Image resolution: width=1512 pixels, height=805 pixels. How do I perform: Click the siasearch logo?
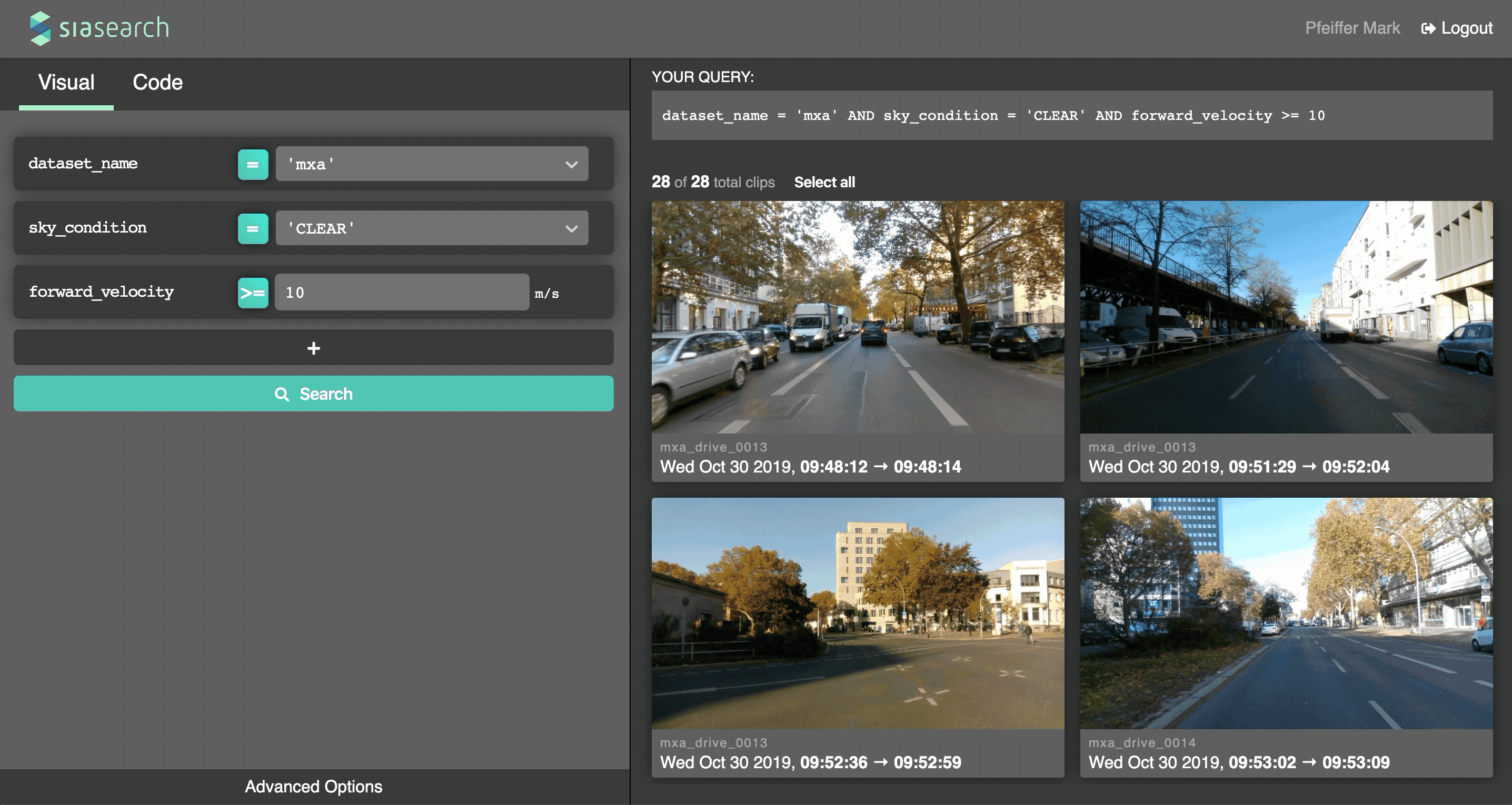click(x=99, y=28)
